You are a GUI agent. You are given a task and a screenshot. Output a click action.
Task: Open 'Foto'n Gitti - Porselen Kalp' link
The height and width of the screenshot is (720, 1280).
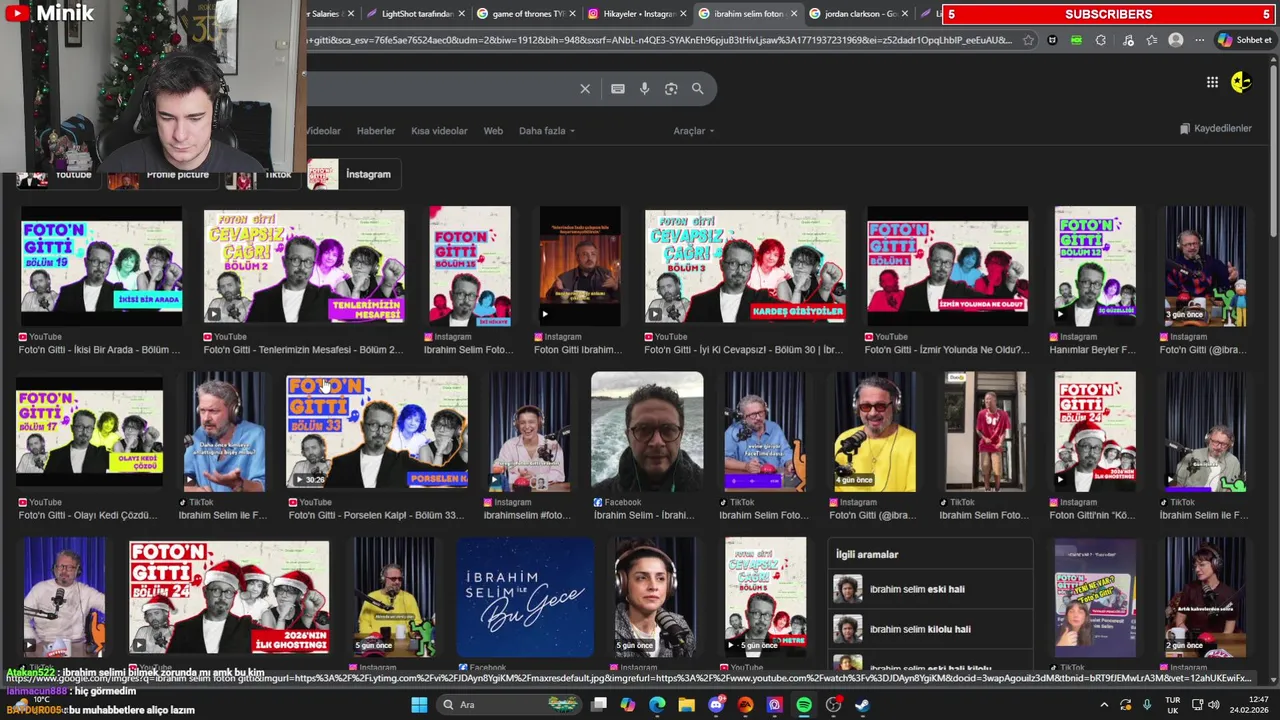(x=376, y=515)
